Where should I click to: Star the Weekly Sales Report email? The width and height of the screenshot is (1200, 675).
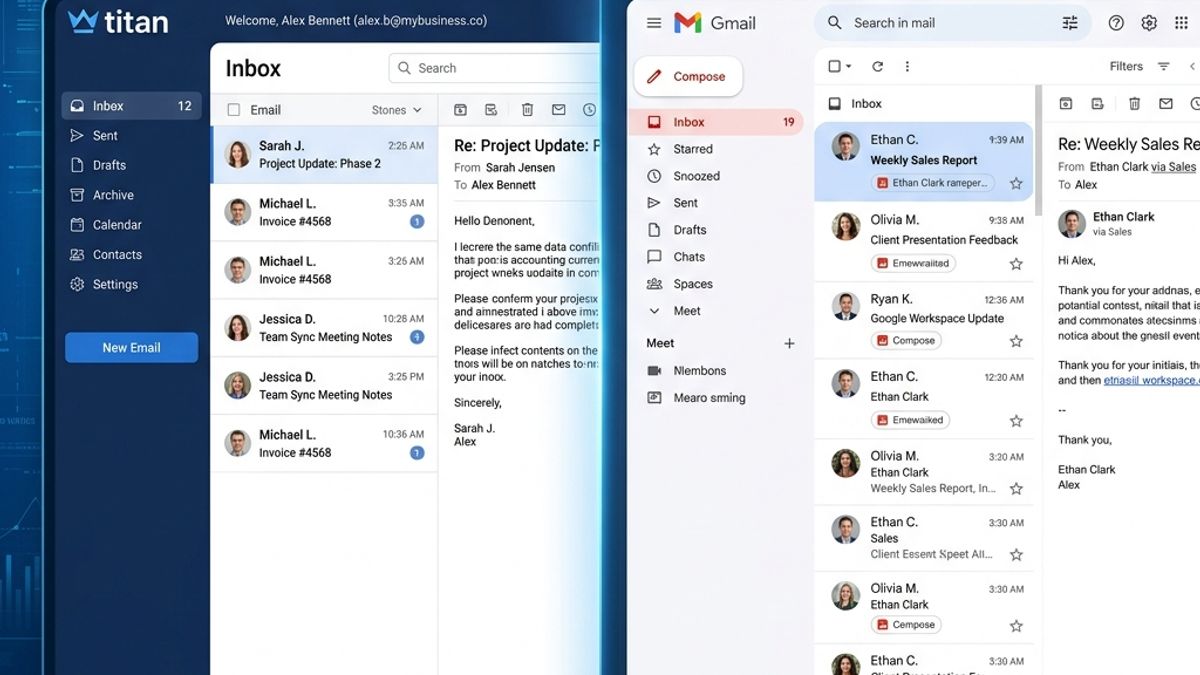(1016, 184)
